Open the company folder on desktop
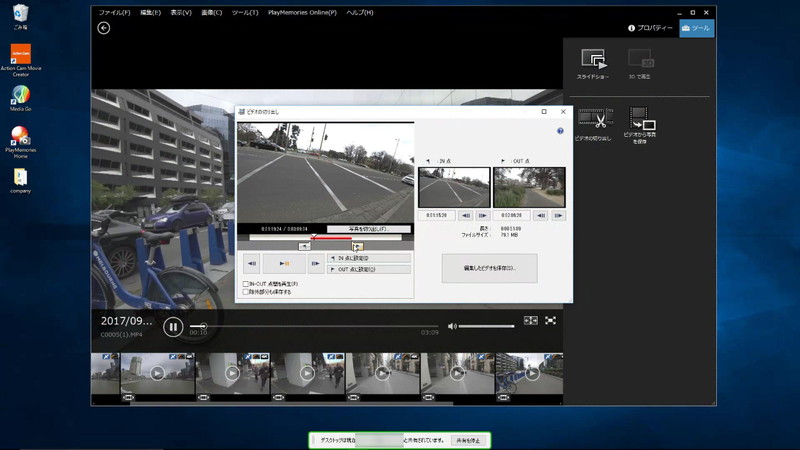Viewport: 800px width, 450px height. (x=21, y=181)
